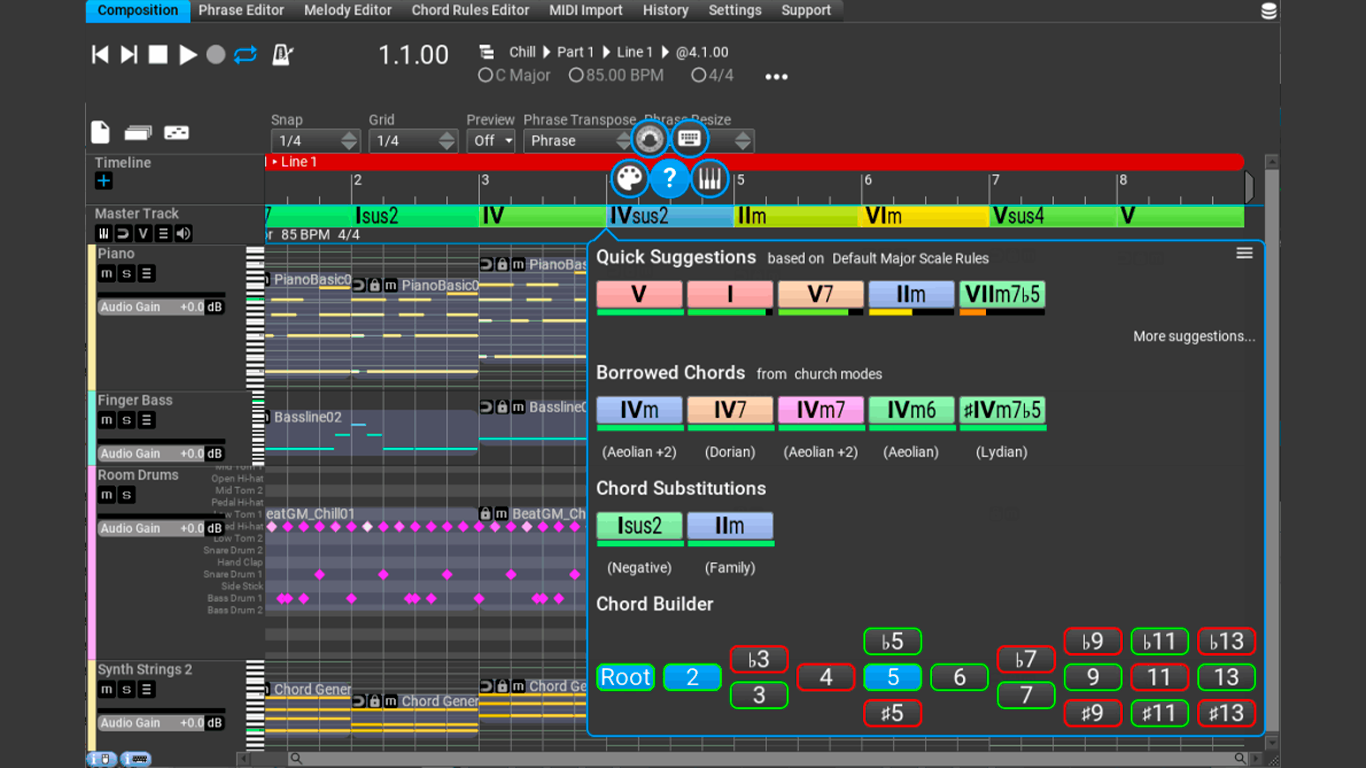Click the blue question mark help icon
Image resolution: width=1366 pixels, height=768 pixels.
(x=670, y=179)
